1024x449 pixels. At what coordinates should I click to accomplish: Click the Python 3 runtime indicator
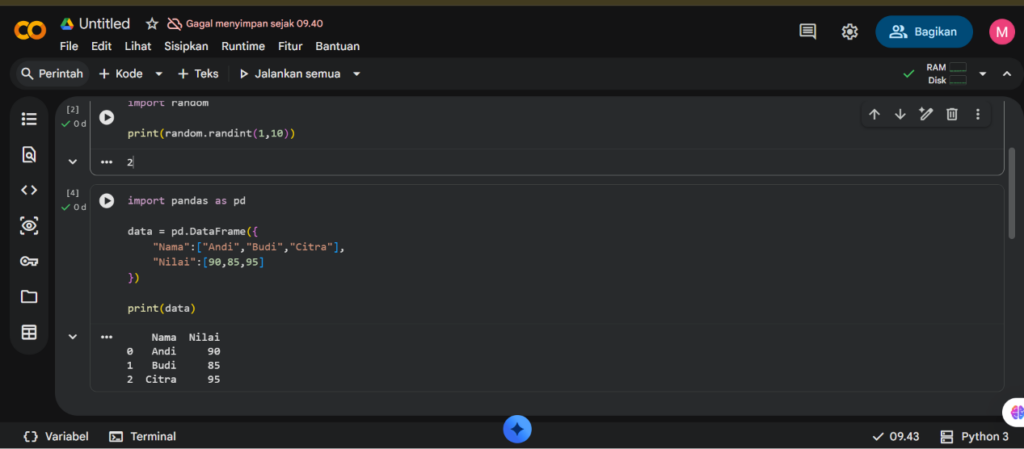(974, 437)
